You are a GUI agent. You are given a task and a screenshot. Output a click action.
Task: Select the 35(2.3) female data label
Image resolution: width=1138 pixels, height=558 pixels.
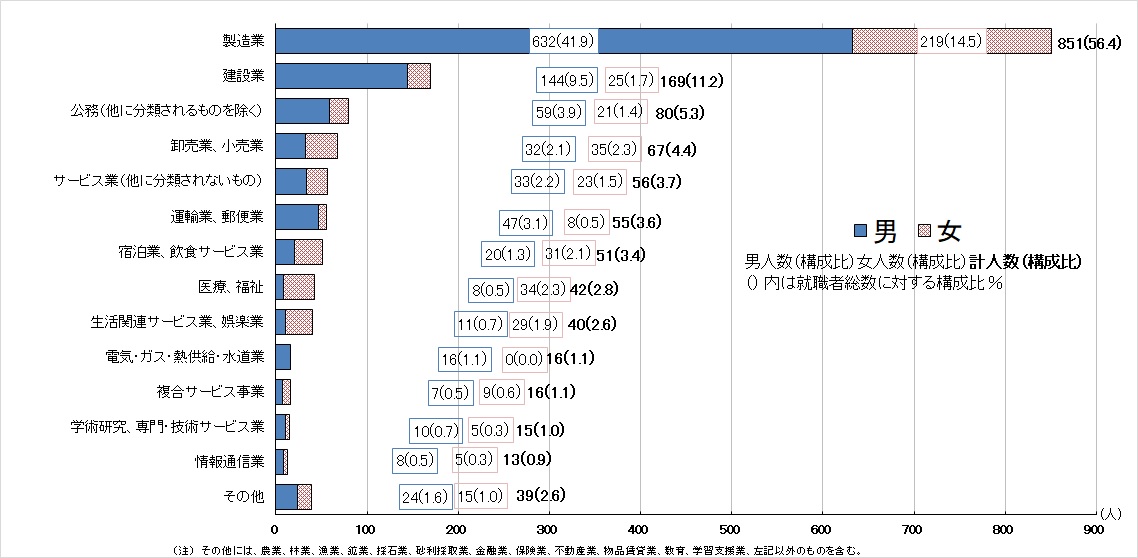pyautogui.click(x=614, y=150)
